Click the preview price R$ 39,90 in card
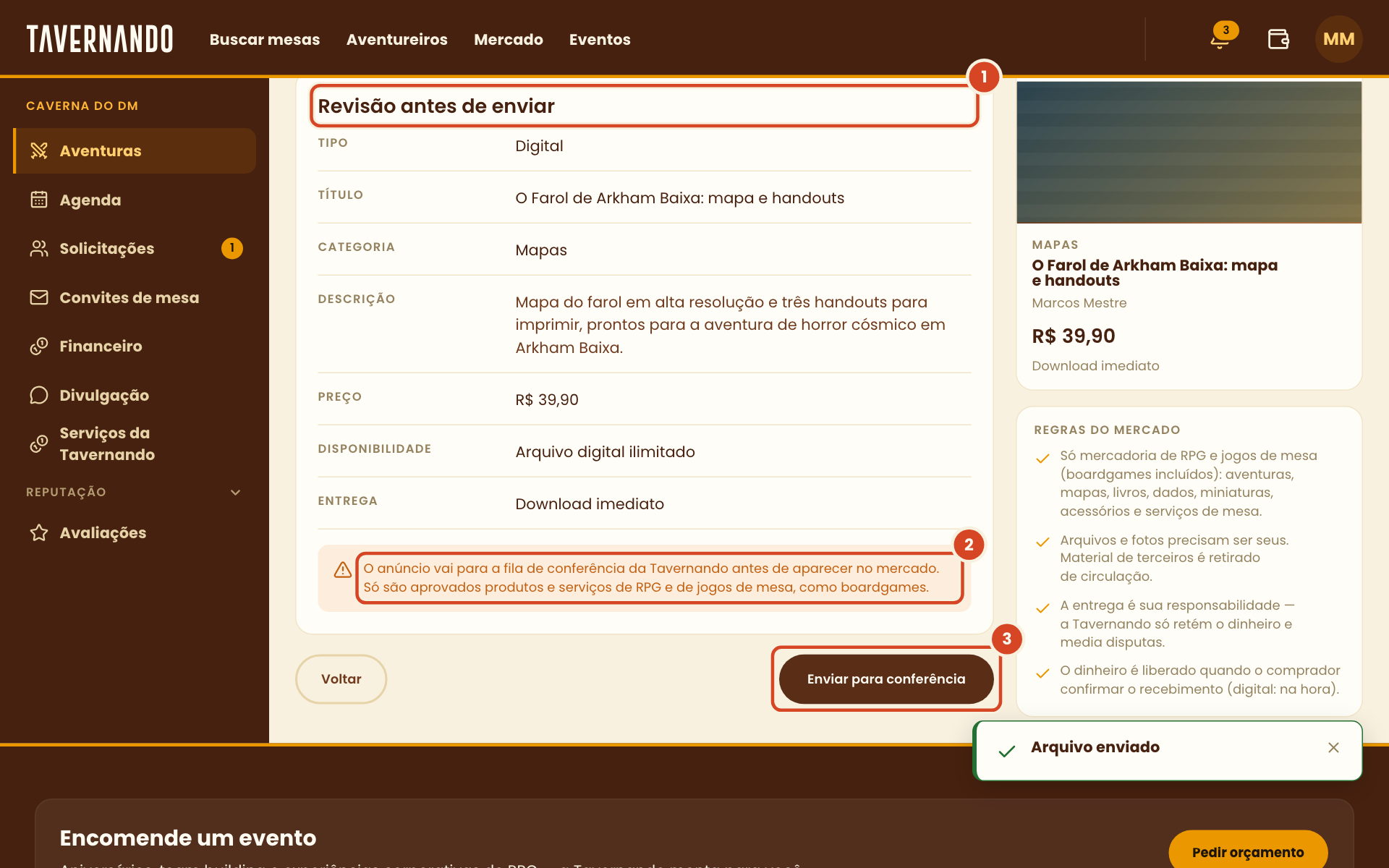This screenshot has width=1389, height=868. pos(1074,336)
